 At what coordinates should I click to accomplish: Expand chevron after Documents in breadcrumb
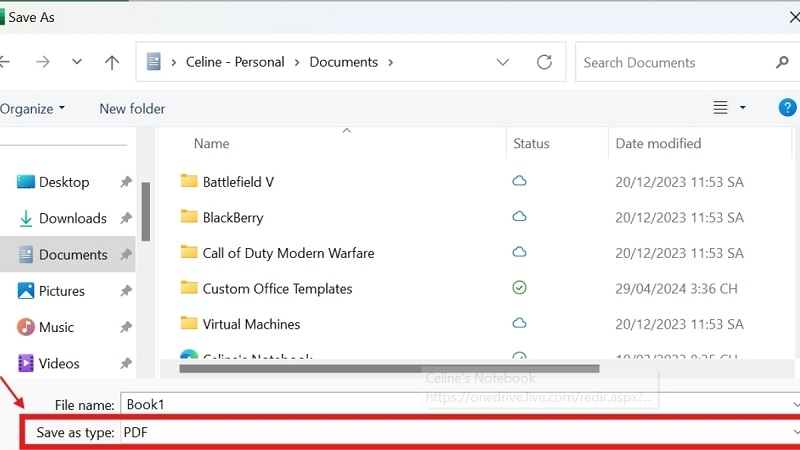tap(391, 62)
